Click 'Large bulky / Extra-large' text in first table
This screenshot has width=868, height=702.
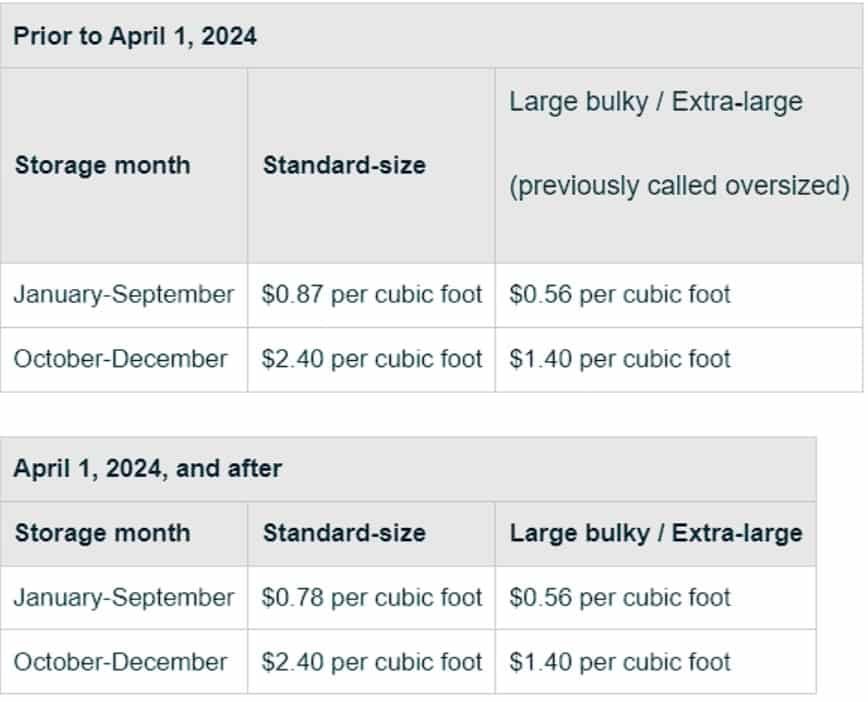[656, 102]
